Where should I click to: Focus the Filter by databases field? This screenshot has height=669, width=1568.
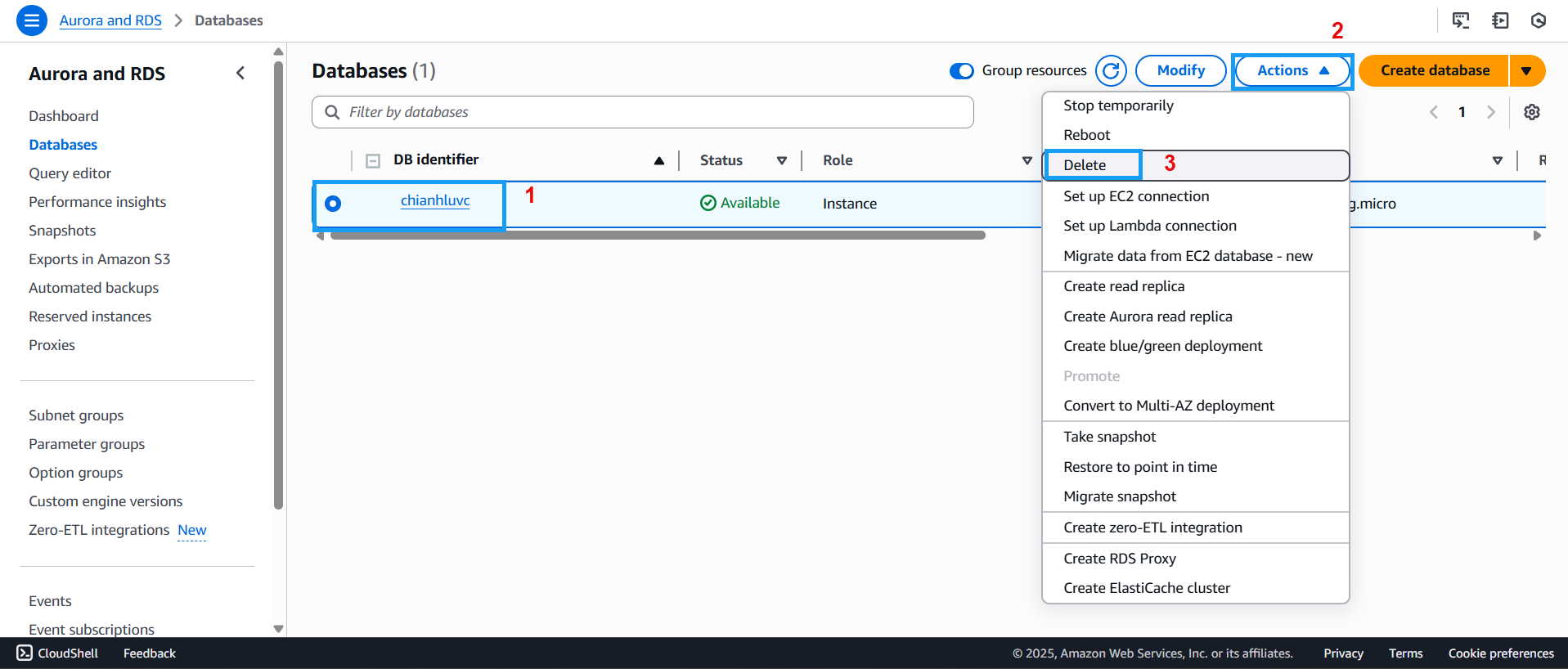click(643, 112)
